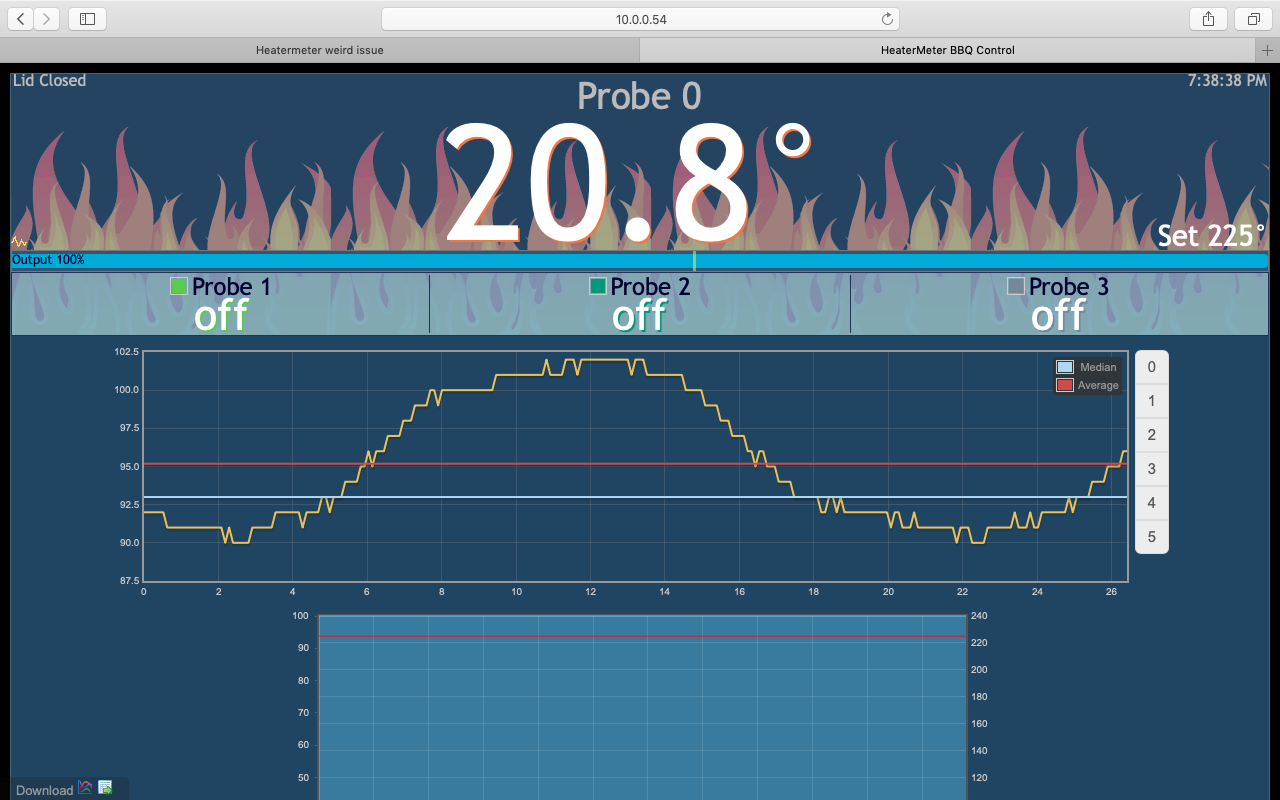Screen dimensions: 1280x800
Task: Select noise graph probe 5 tab
Action: [1151, 537]
